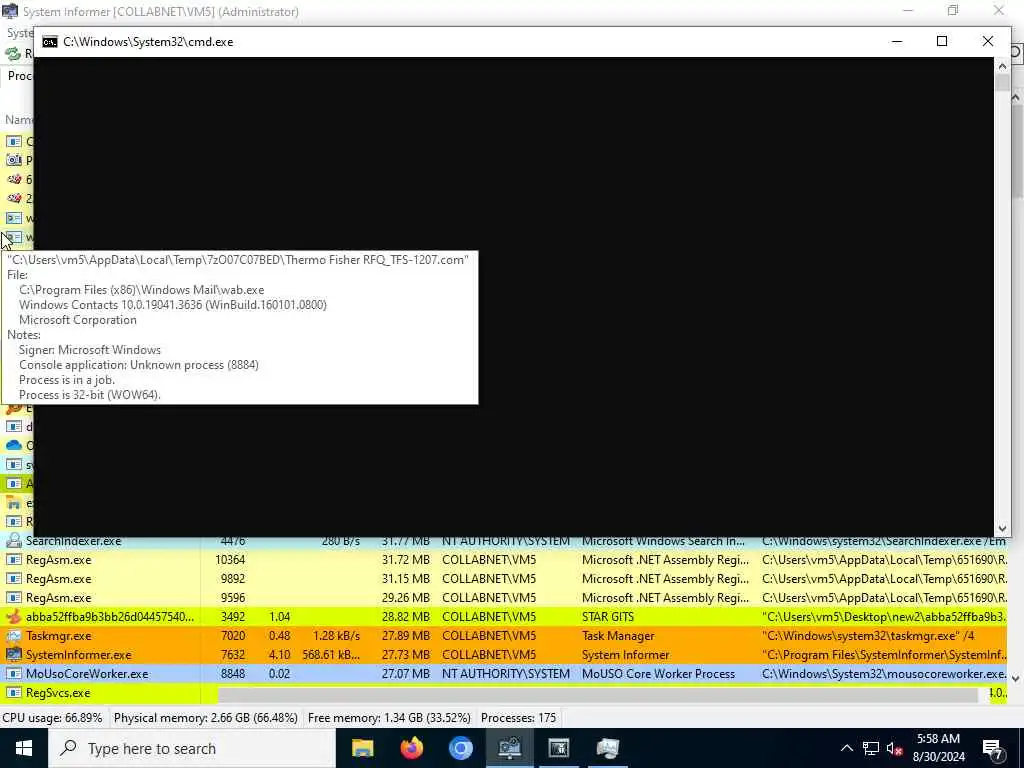Image resolution: width=1024 pixels, height=768 pixels.
Task: Select the Taskmgr.exe process name
Action: [59, 635]
